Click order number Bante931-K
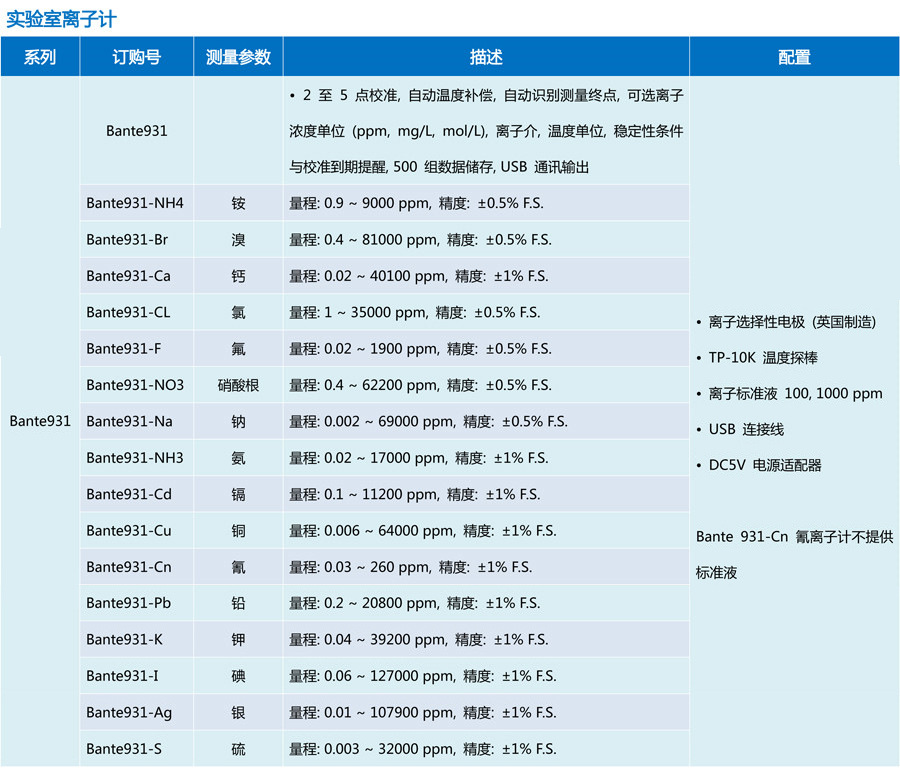The width and height of the screenshot is (900, 768). pos(125,639)
